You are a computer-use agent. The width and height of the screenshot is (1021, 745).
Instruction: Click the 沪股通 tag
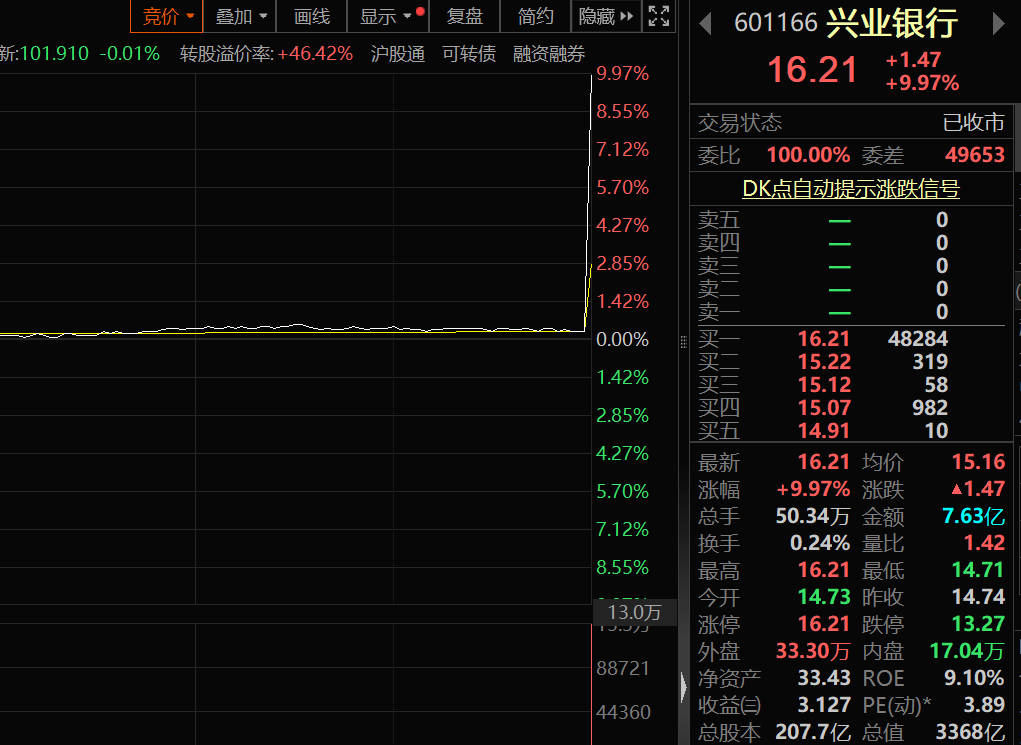(397, 53)
